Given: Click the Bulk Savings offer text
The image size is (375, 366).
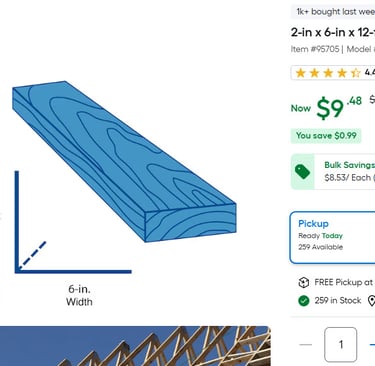Looking at the screenshot, I should pyautogui.click(x=350, y=165).
